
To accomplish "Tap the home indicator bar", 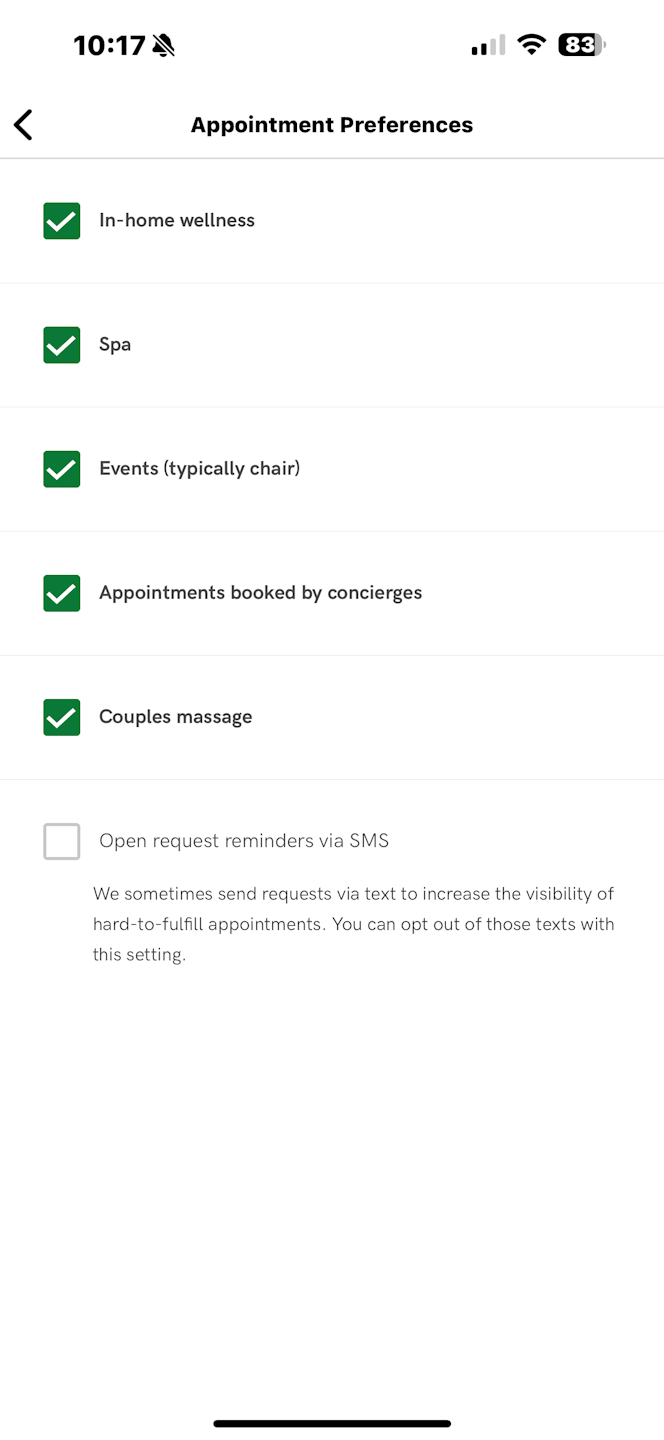I will pyautogui.click(x=332, y=1423).
